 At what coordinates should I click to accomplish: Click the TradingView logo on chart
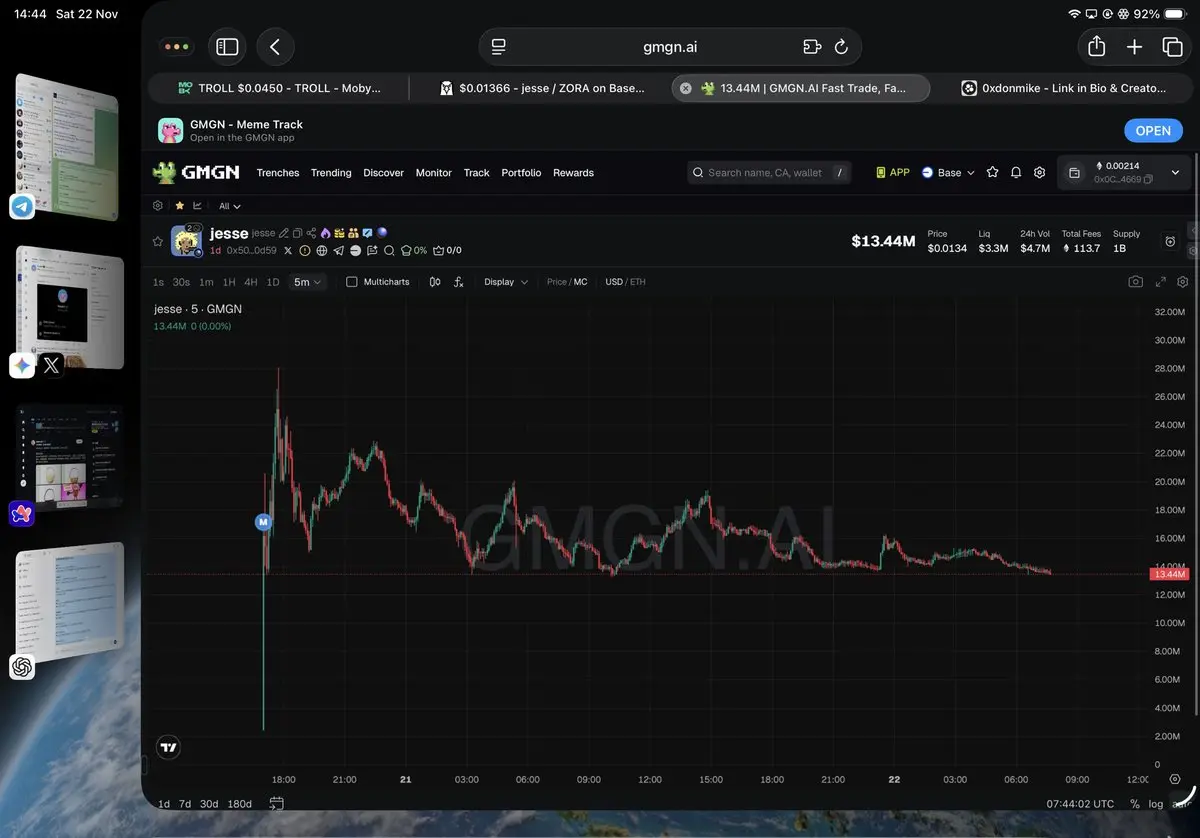pos(168,746)
